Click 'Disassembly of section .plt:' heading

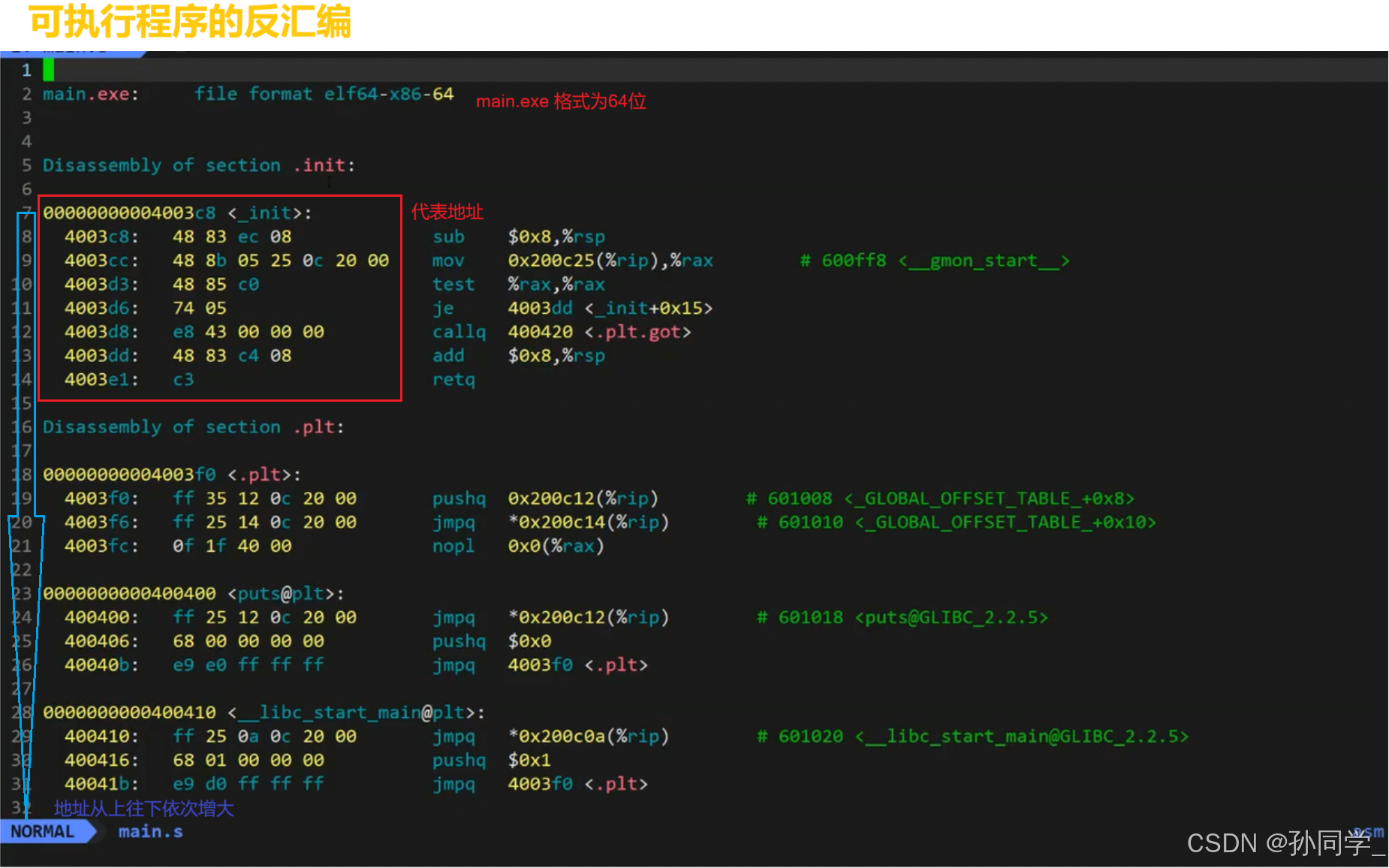tap(194, 427)
